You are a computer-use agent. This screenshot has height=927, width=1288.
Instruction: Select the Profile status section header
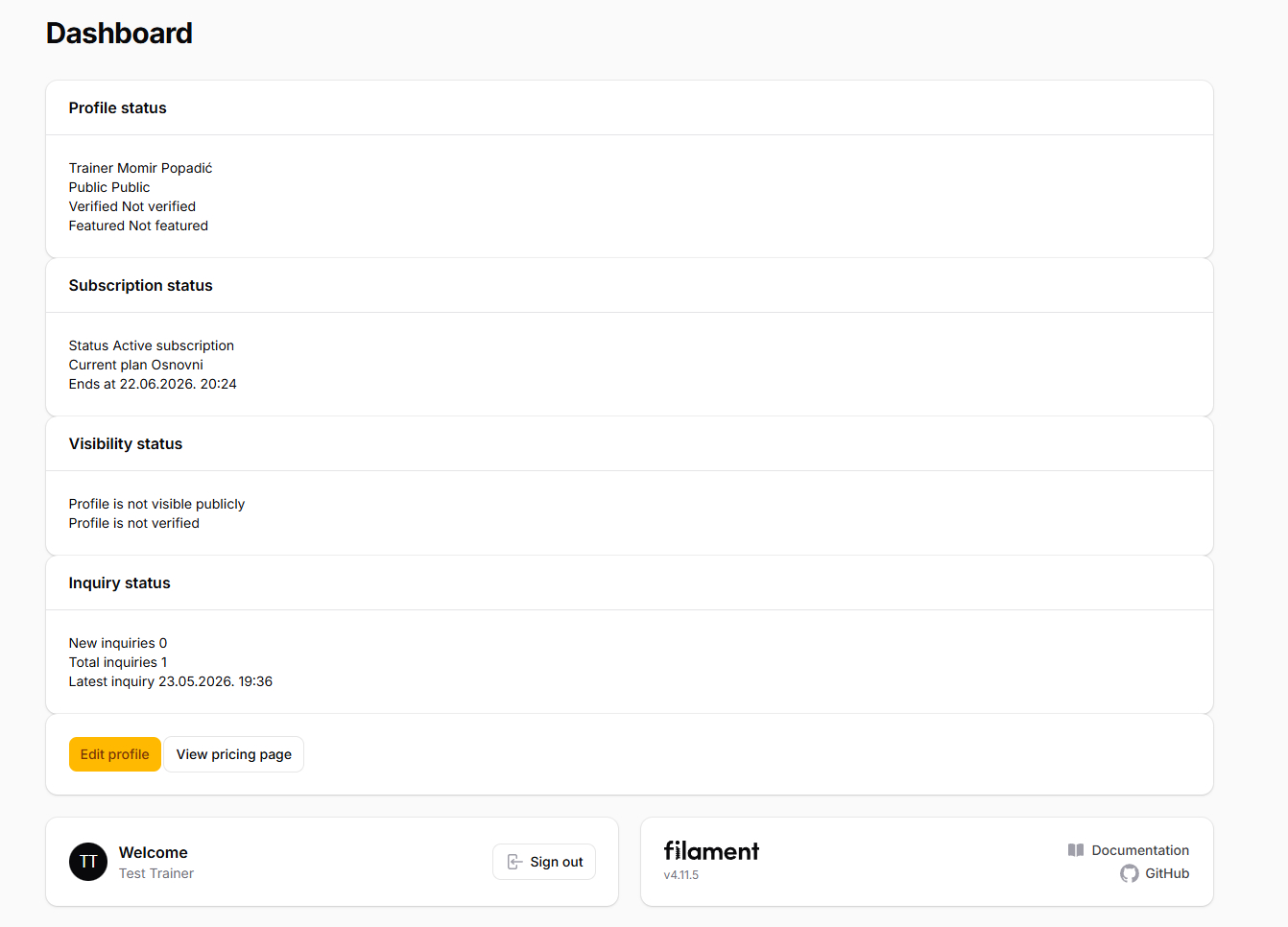point(117,108)
